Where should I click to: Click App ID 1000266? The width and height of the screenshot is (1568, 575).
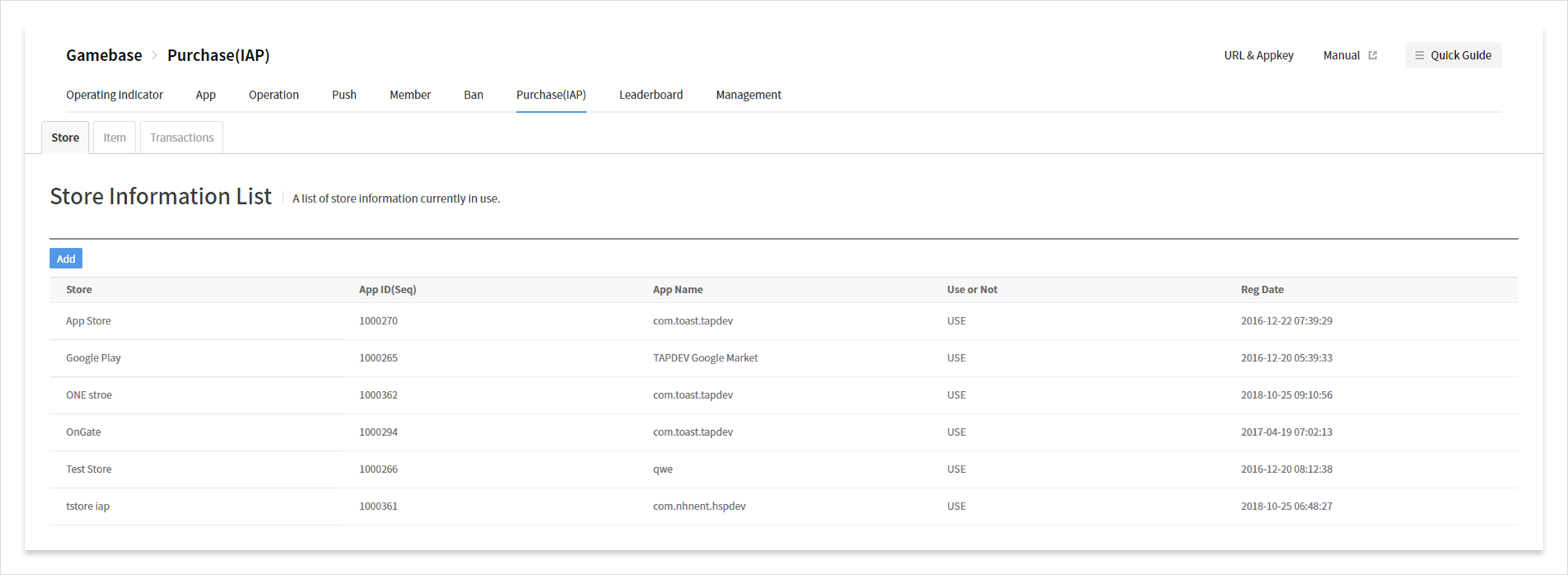(x=378, y=469)
